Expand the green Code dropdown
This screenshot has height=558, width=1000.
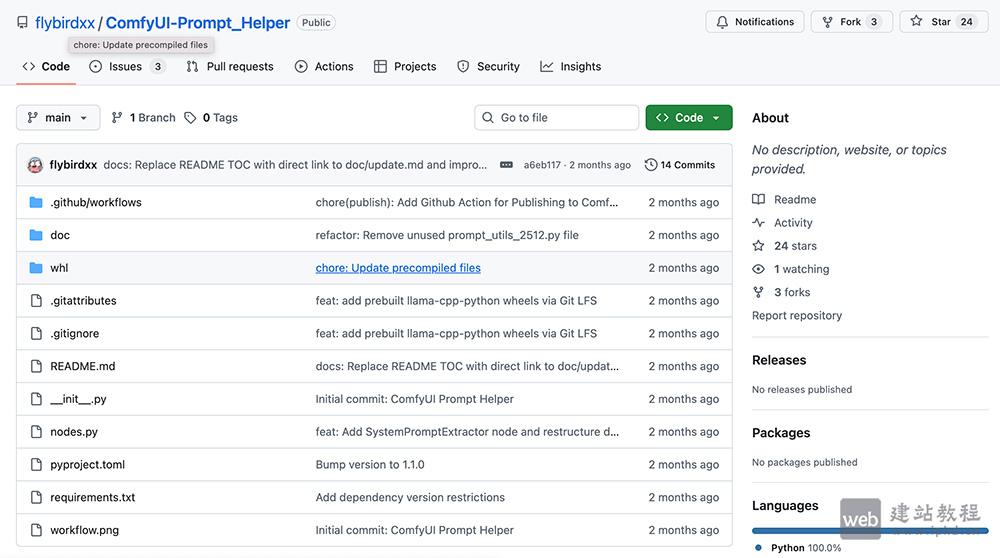689,118
